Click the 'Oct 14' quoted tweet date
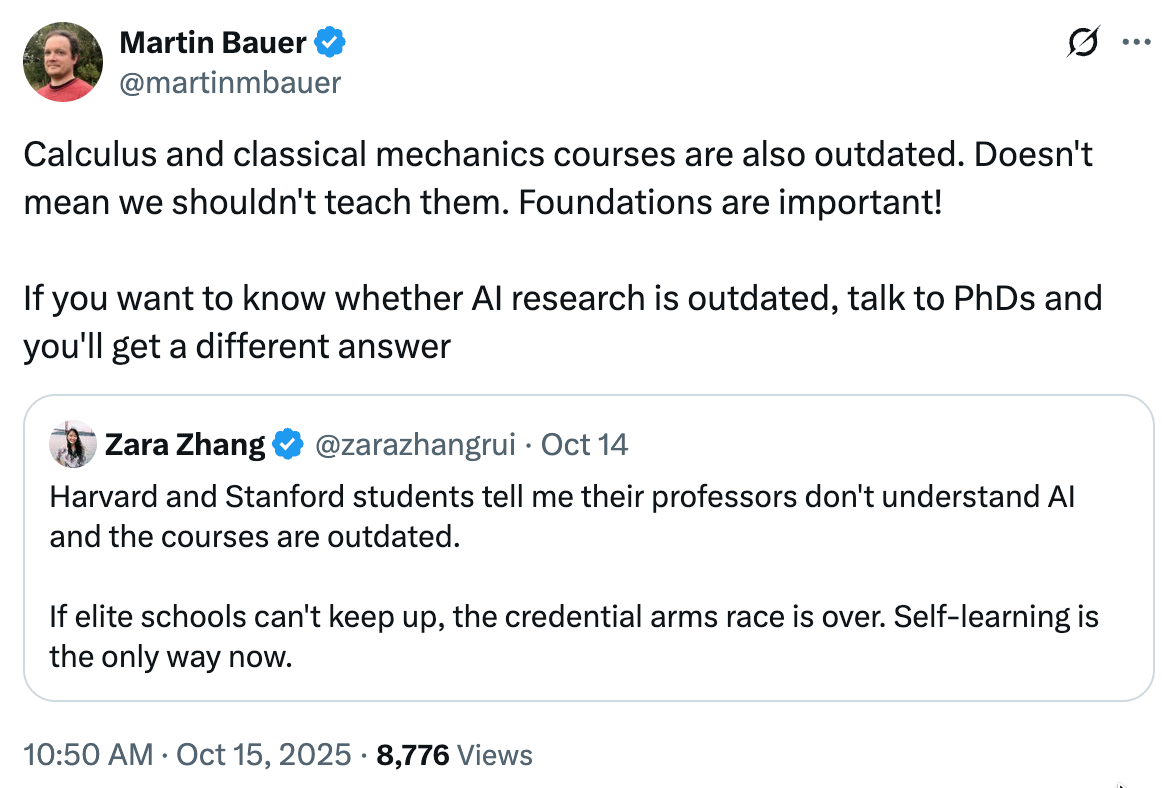 click(585, 444)
